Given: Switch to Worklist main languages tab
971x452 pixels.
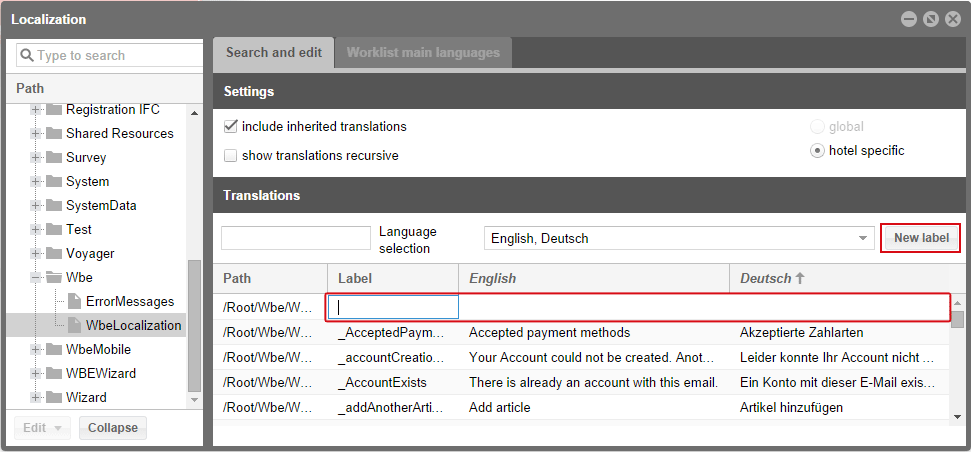Looking at the screenshot, I should click(x=423, y=53).
